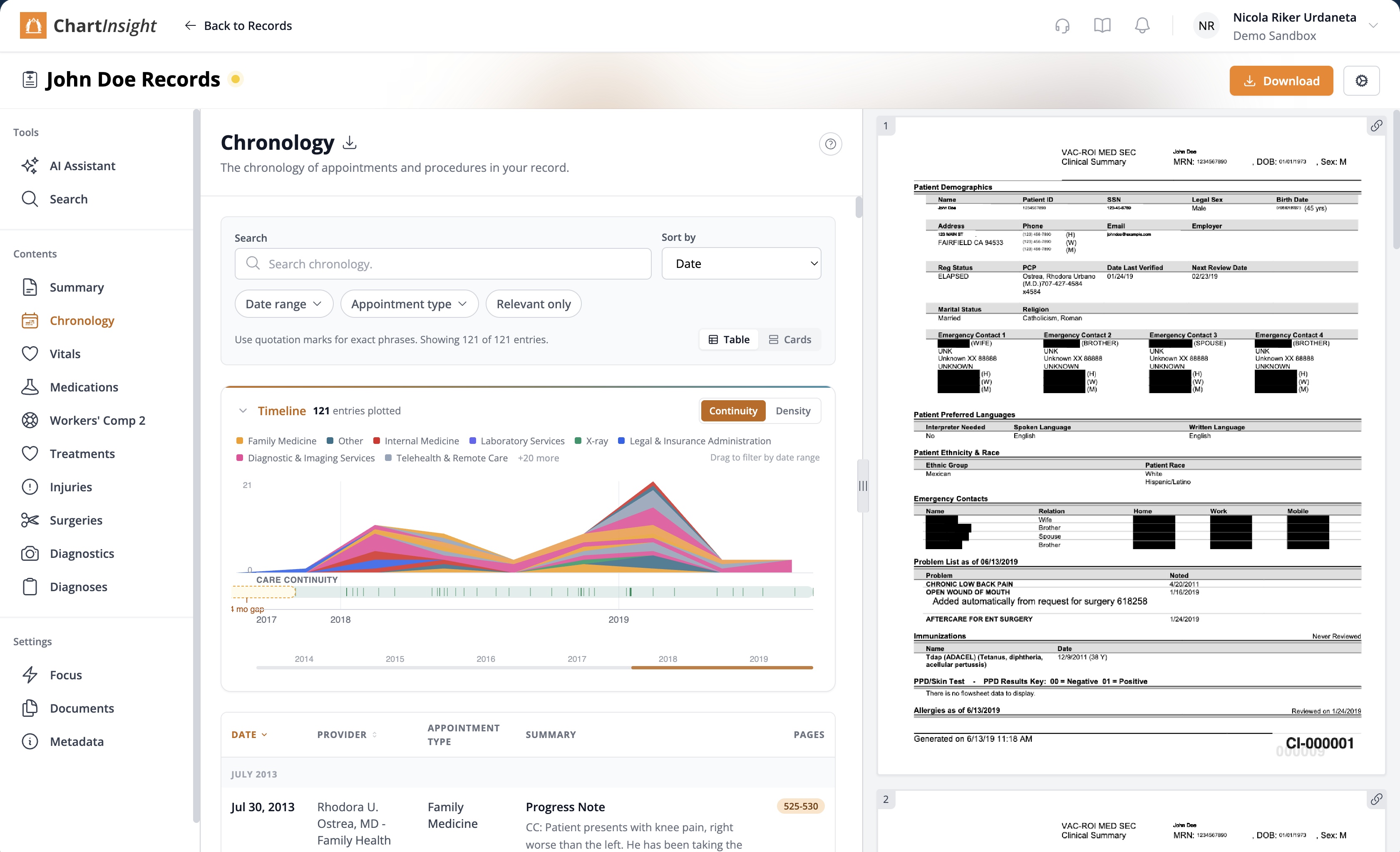Click the Workers' Comp 2 lifebuoy icon
This screenshot has width=1400, height=852.
30,420
